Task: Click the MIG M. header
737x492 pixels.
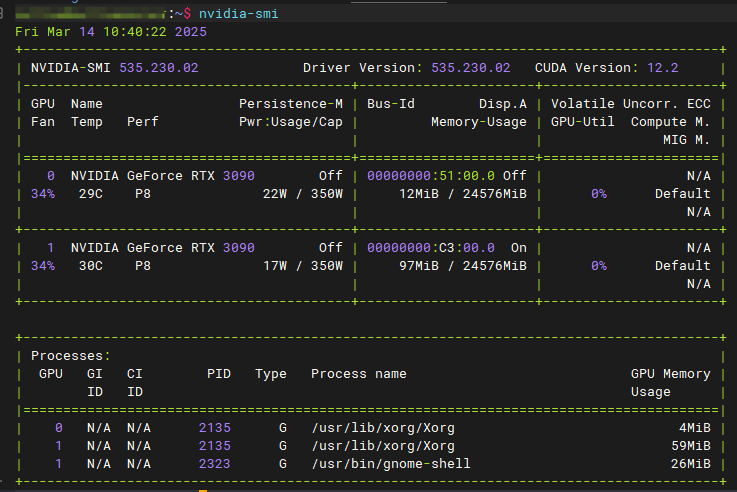Action: [x=686, y=140]
